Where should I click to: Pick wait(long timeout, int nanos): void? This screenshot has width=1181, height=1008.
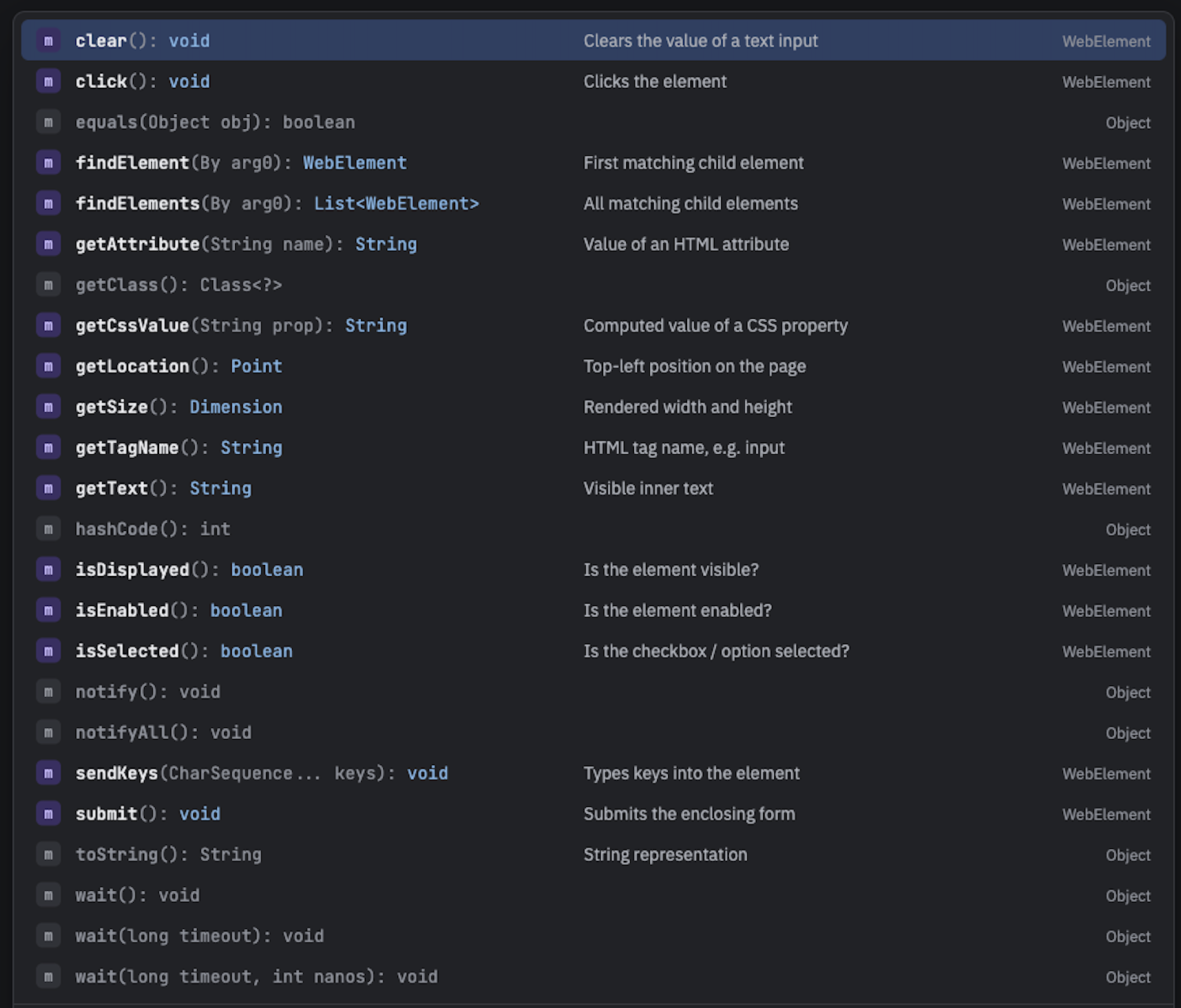click(594, 976)
